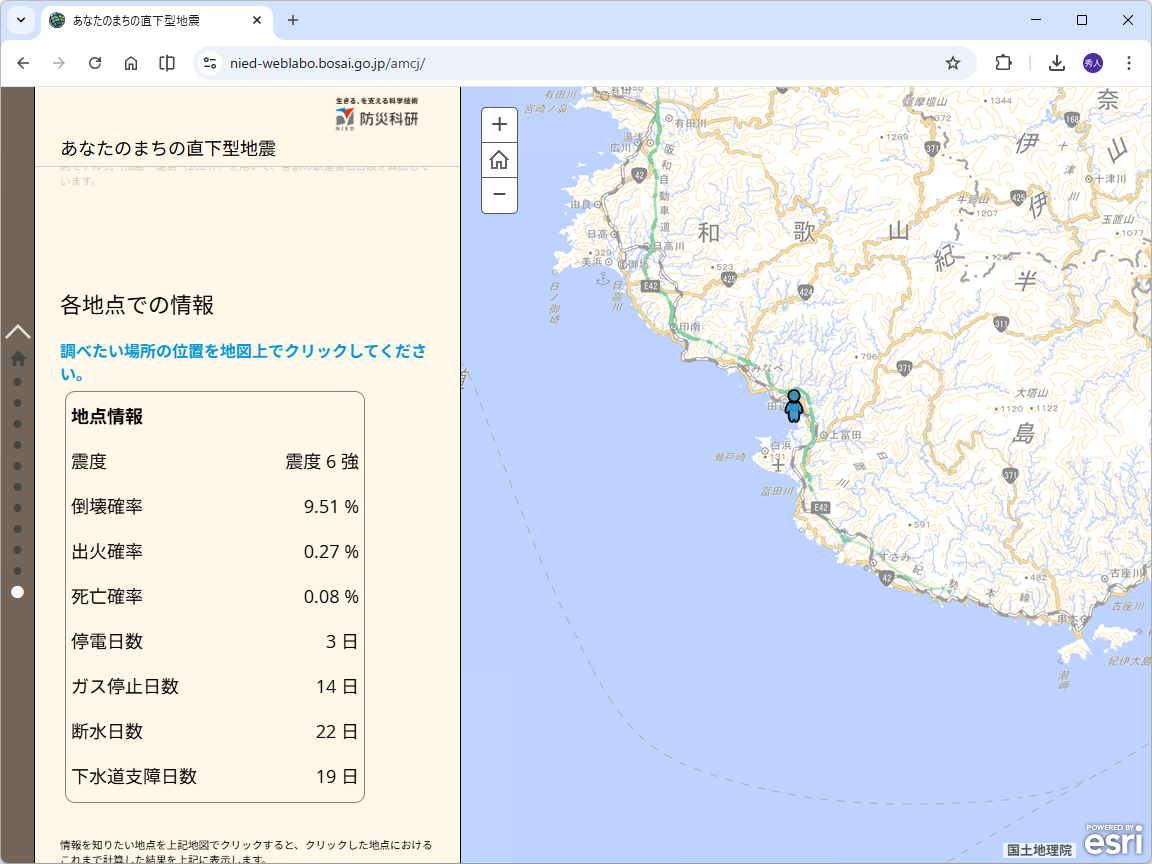Viewport: 1152px width, 864px height.
Task: Open the Downloads icon in the toolbar
Action: [1056, 62]
